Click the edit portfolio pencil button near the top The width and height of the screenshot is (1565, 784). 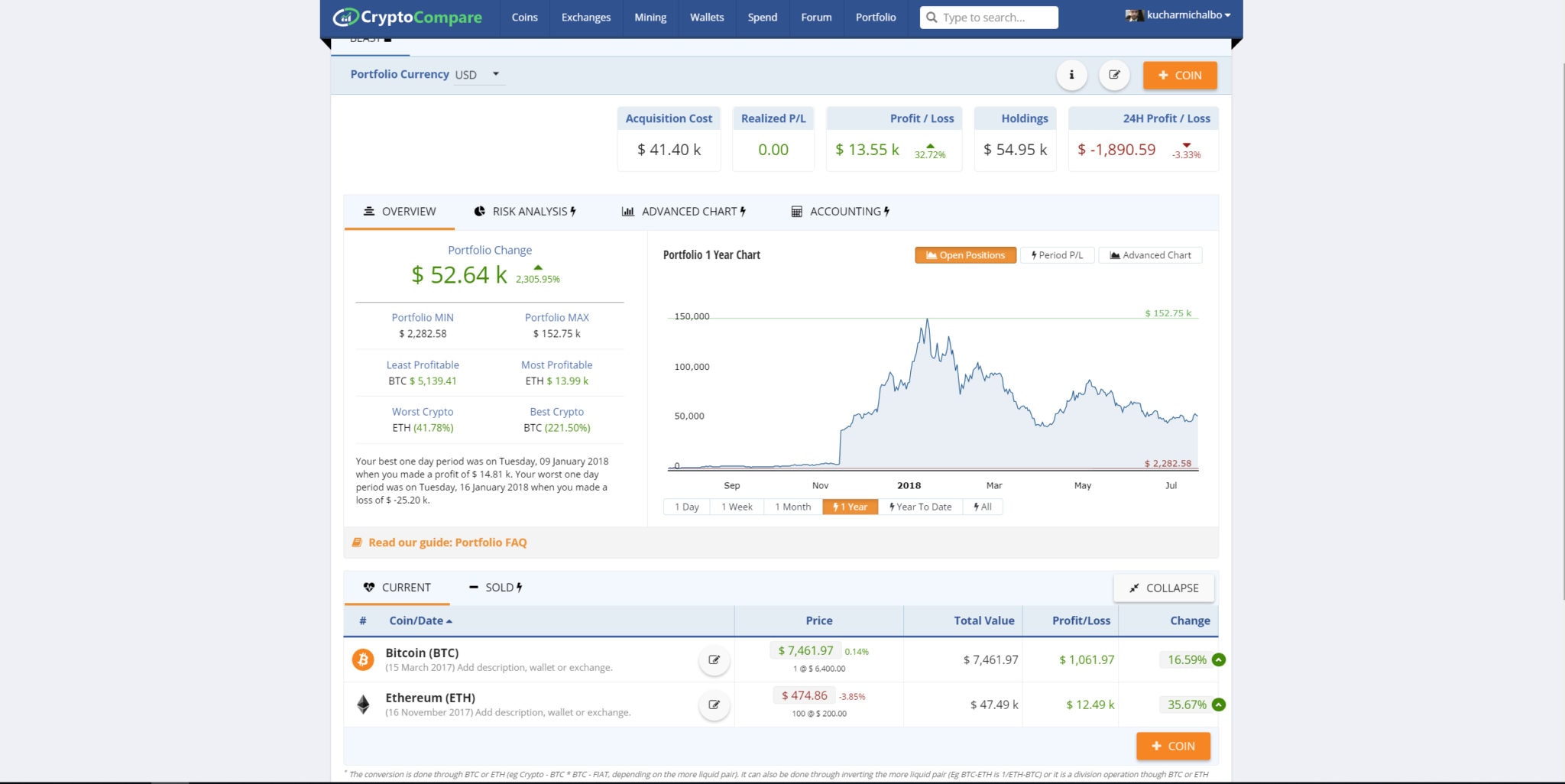coord(1114,75)
